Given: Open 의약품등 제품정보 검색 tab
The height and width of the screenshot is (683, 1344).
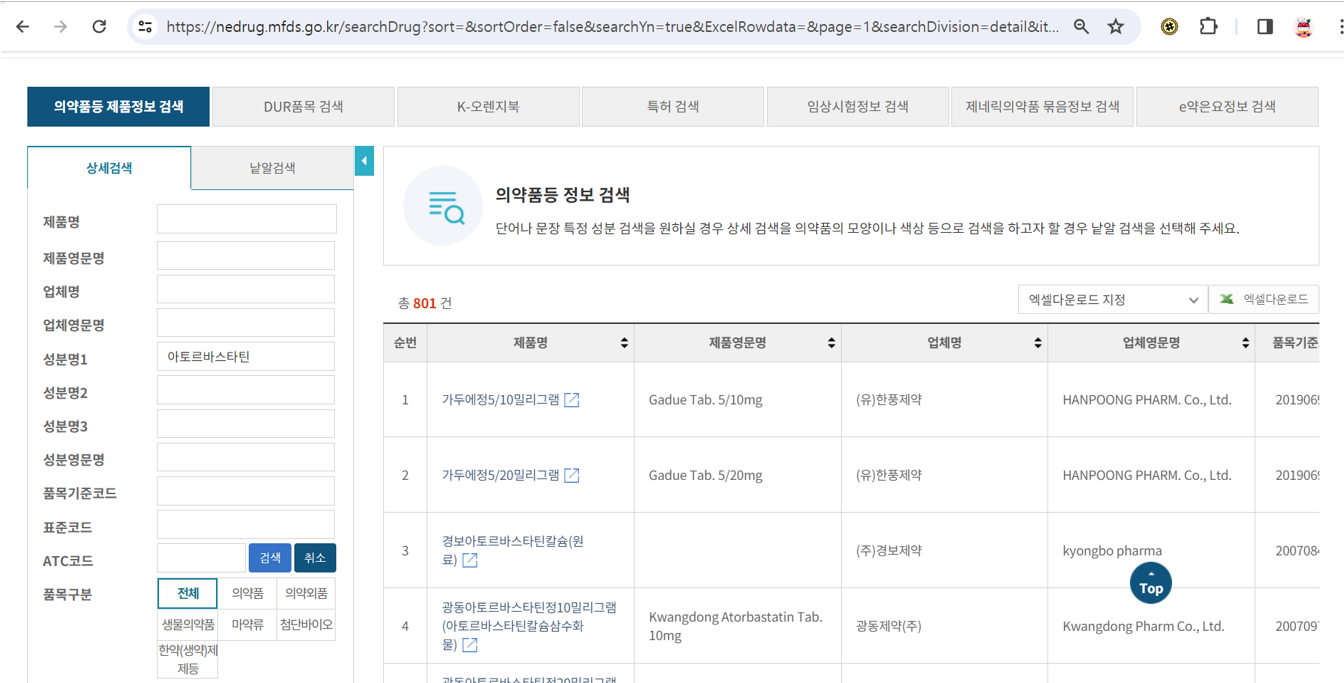Looking at the screenshot, I should tap(118, 106).
